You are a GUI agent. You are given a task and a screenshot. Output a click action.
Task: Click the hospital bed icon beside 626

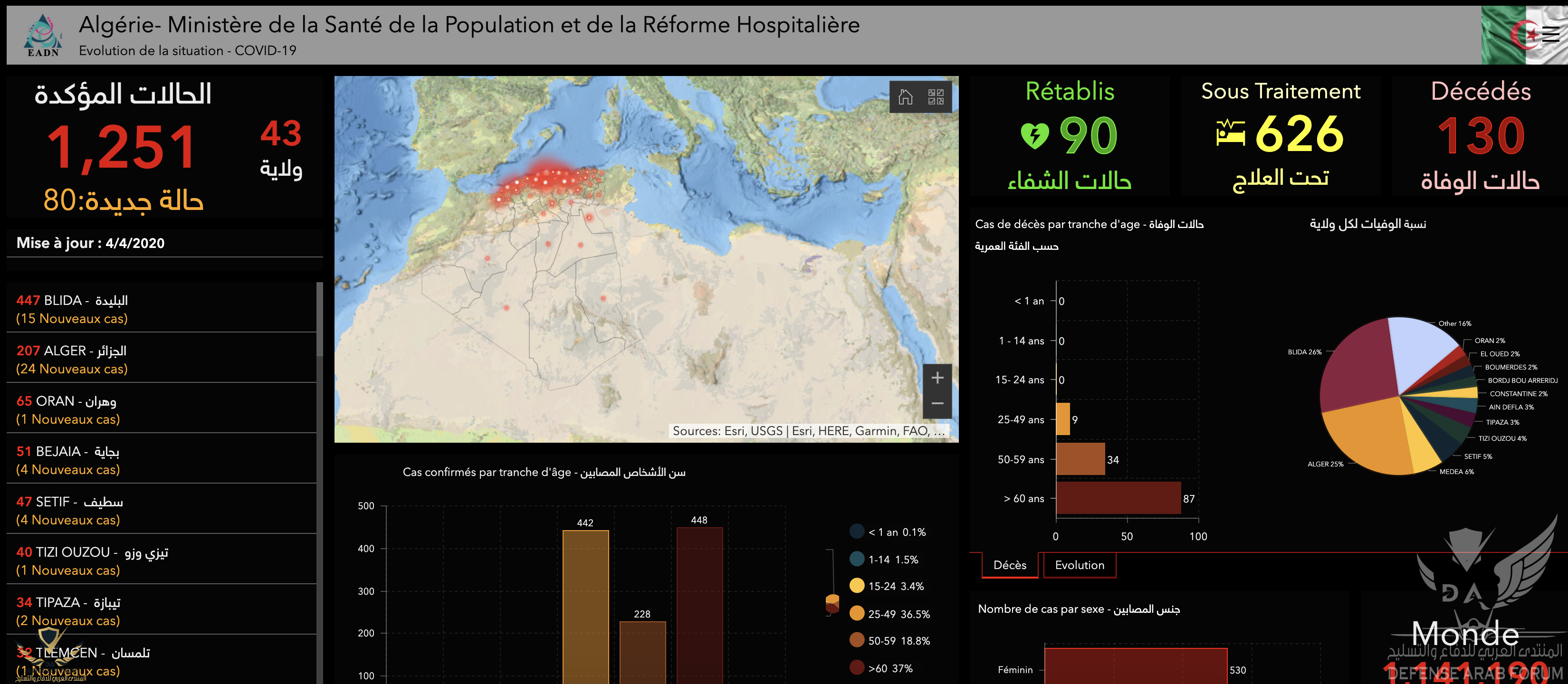[x=1230, y=133]
